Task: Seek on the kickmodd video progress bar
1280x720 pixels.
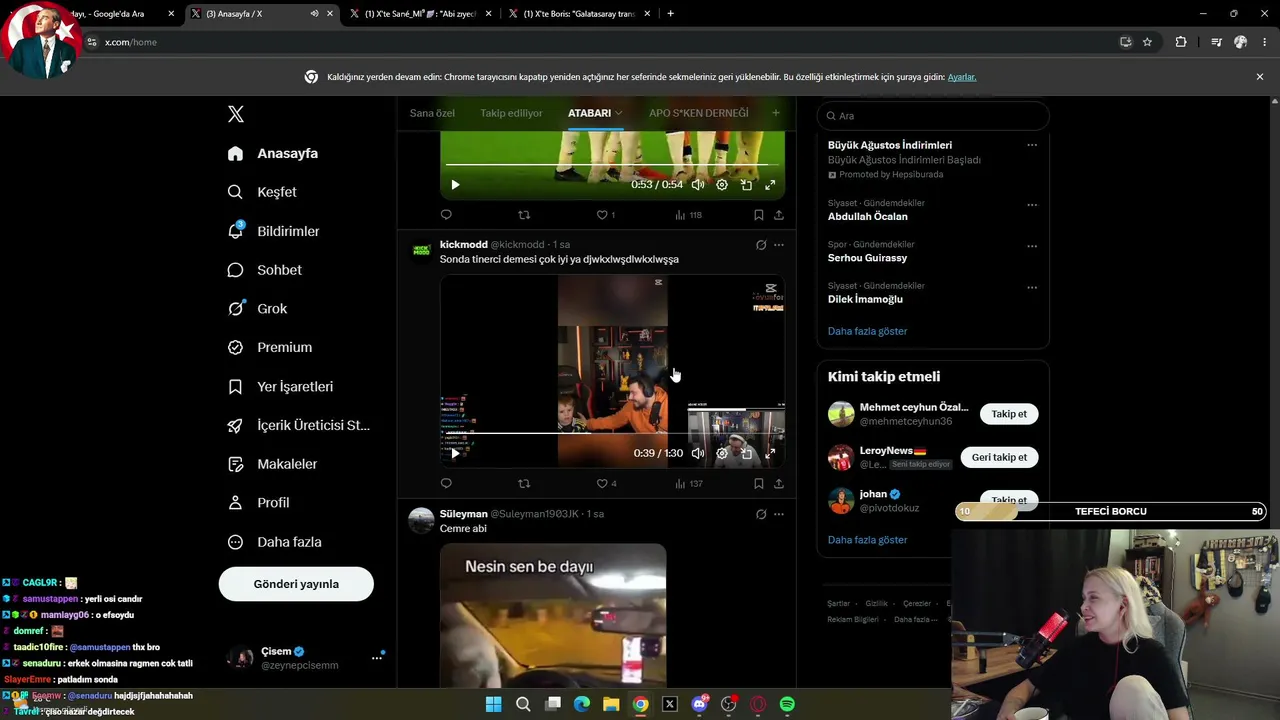Action: click(612, 433)
